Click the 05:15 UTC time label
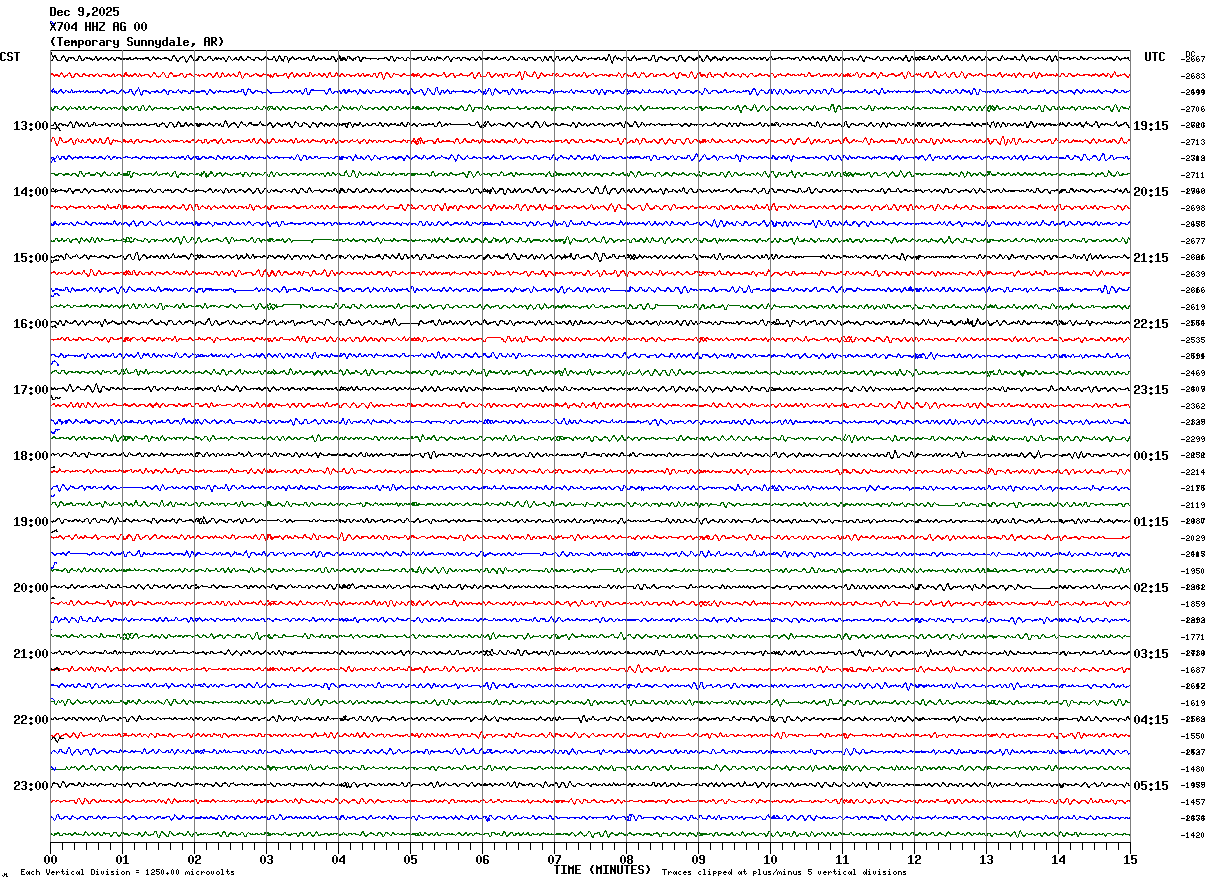 [1151, 786]
